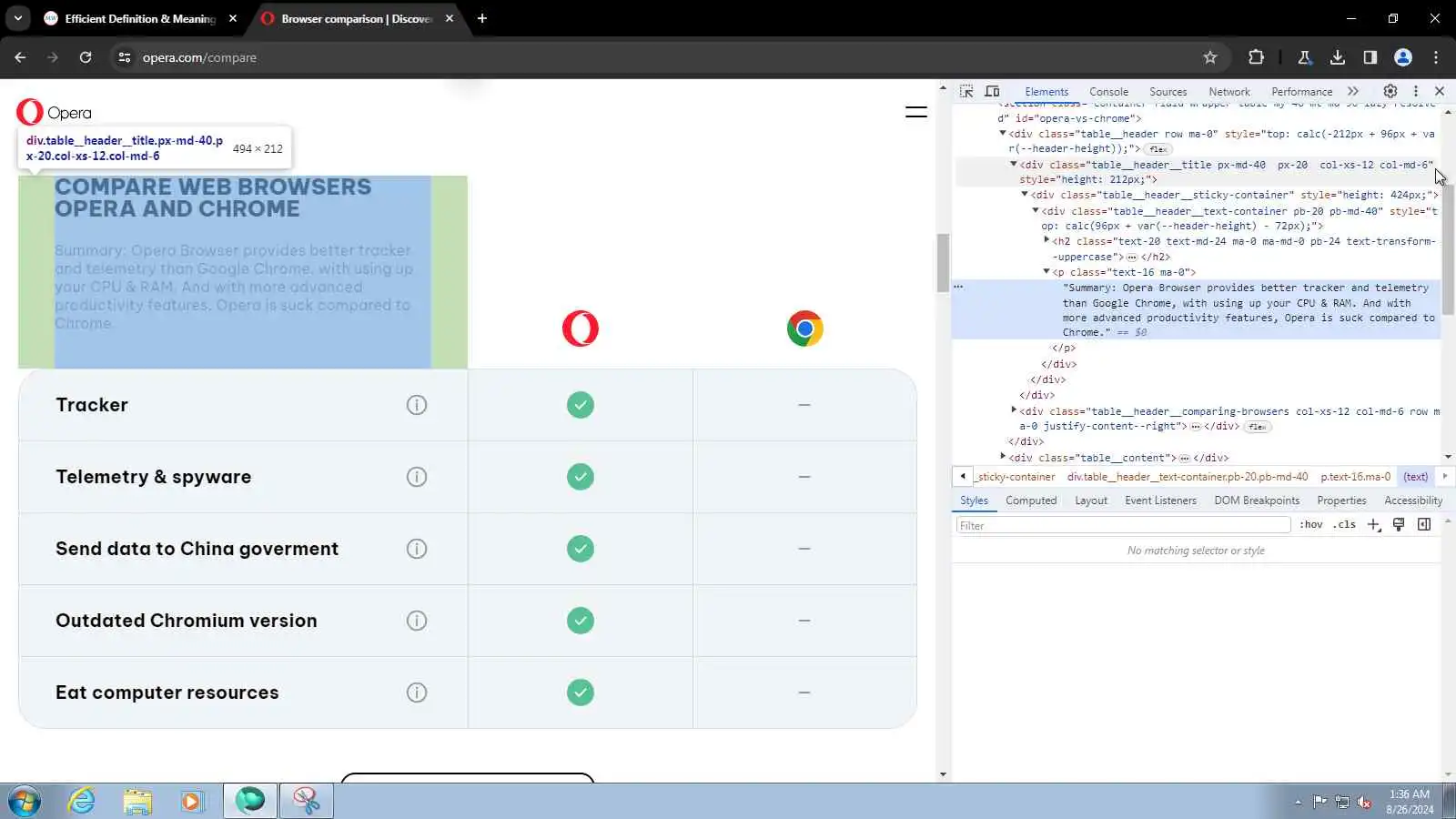Open the Properties tab

(1341, 500)
